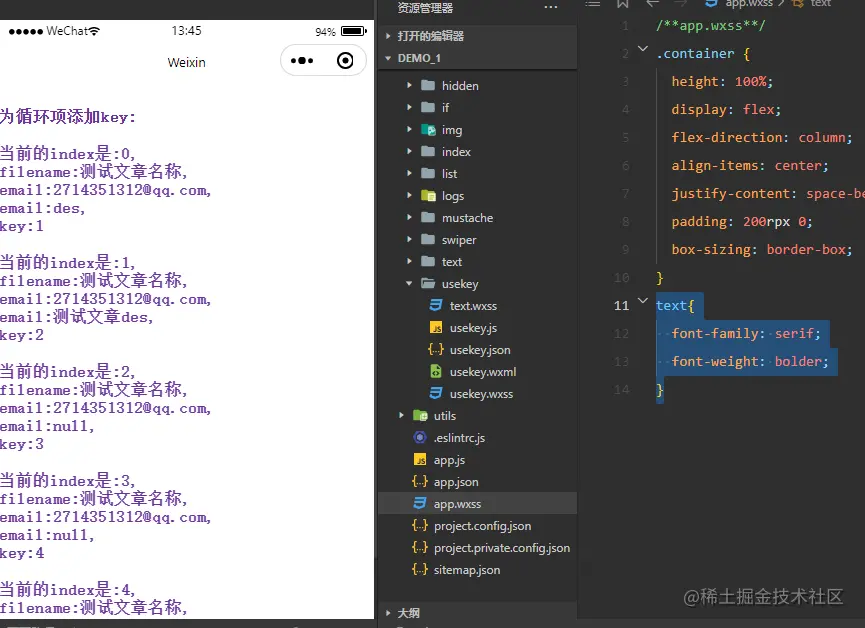This screenshot has height=628, width=865.
Task: Expand the index folder arrow
Action: [x=409, y=151]
